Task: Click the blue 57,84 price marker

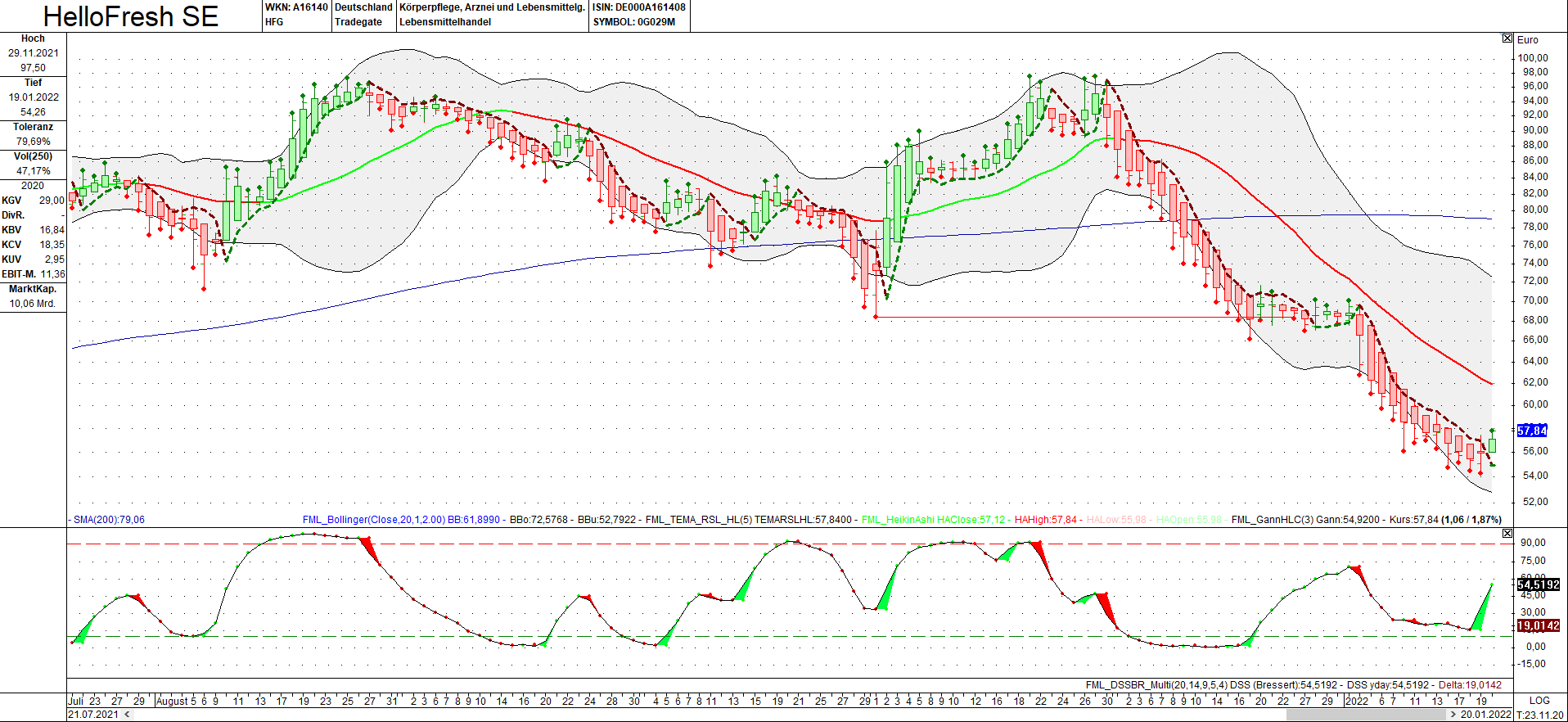Action: (x=1532, y=431)
